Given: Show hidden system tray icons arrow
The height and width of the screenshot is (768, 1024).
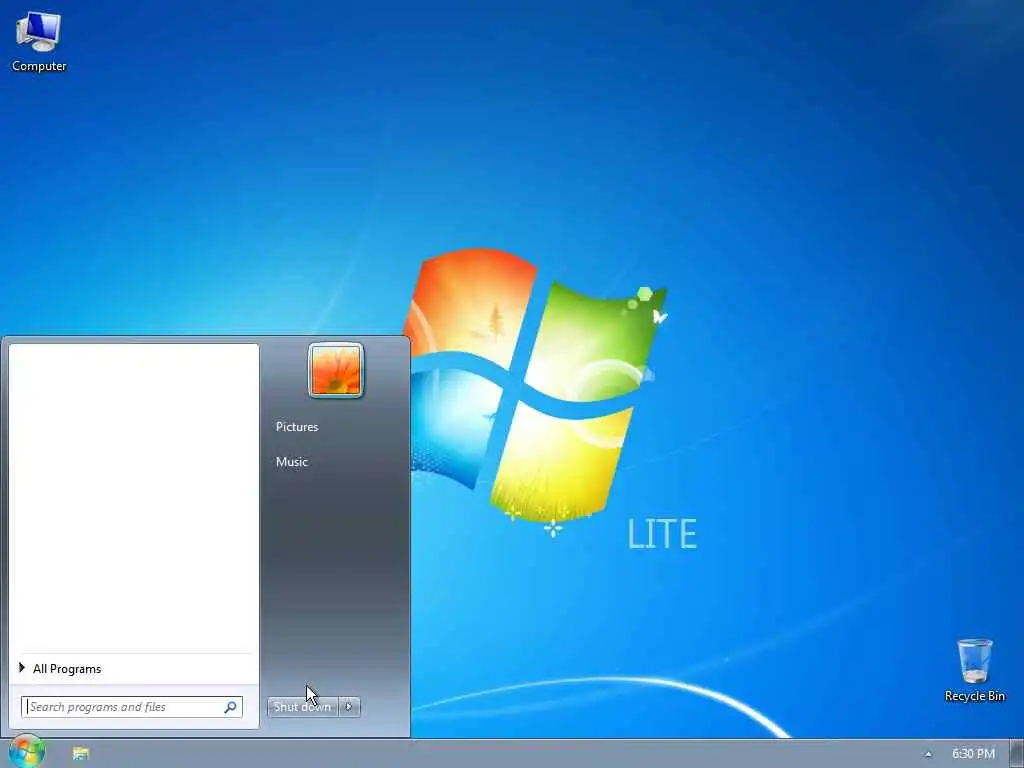Looking at the screenshot, I should (x=928, y=754).
